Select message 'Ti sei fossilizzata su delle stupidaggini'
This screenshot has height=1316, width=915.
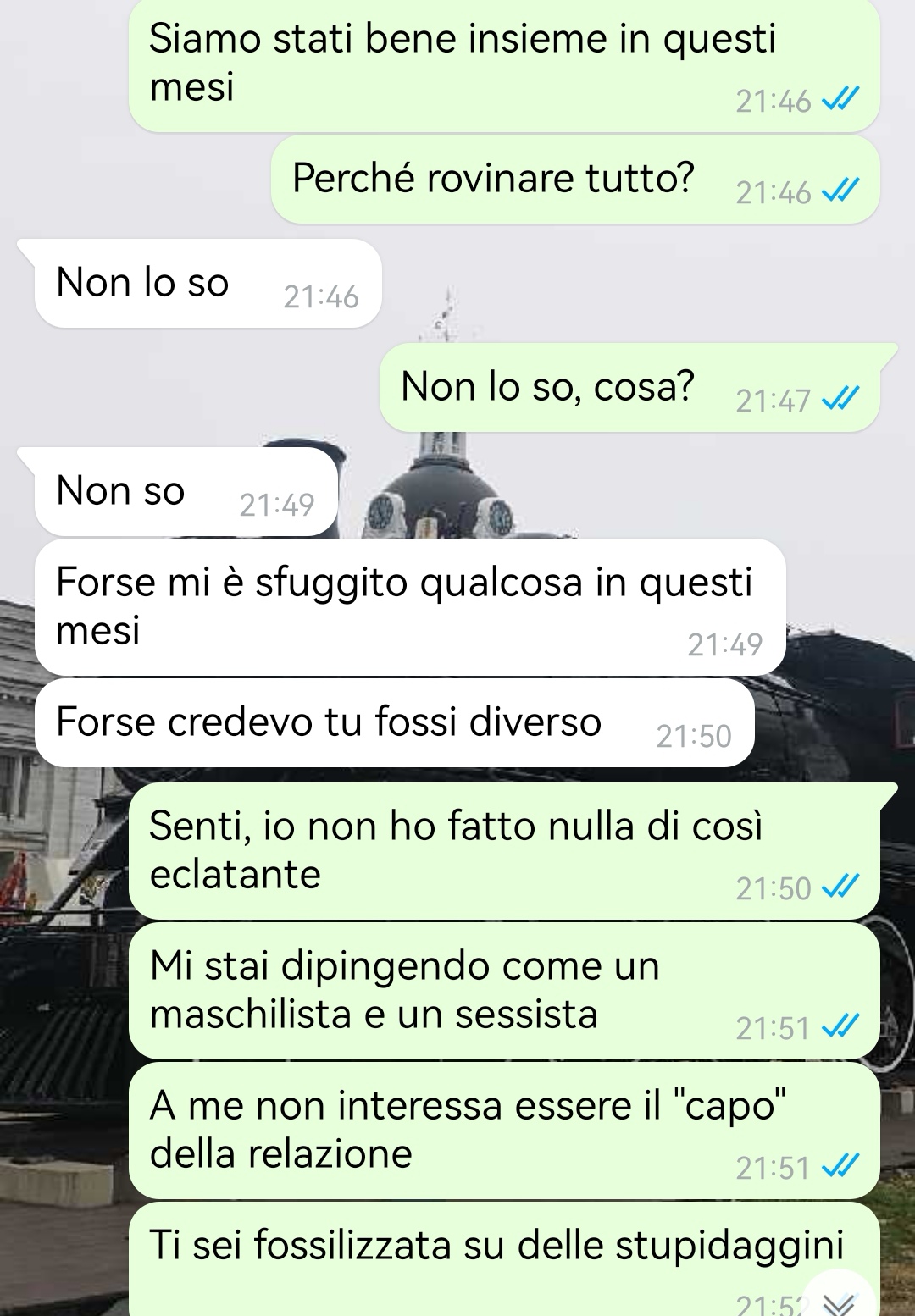click(504, 1259)
